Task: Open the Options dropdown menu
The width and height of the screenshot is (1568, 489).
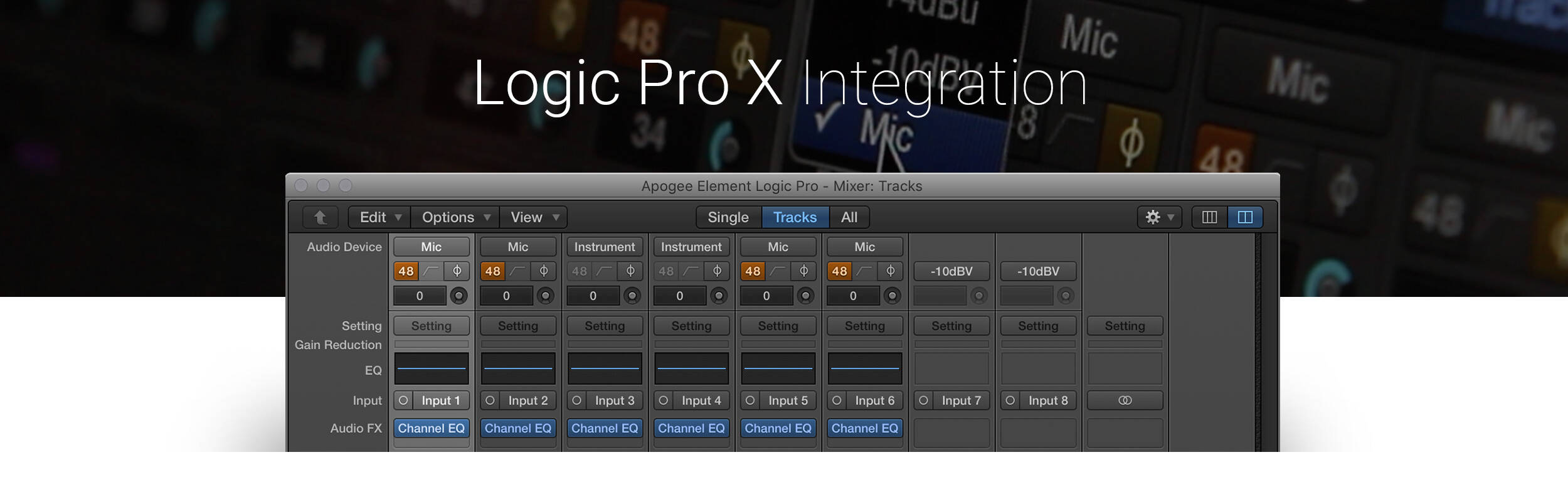Action: click(x=455, y=217)
